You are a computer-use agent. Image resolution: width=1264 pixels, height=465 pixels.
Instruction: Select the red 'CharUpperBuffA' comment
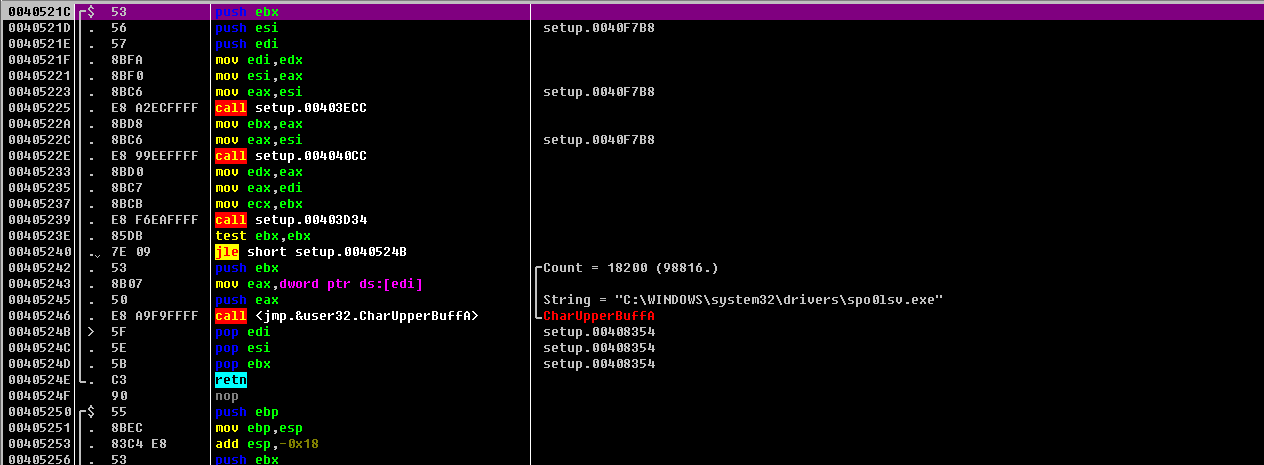click(599, 316)
